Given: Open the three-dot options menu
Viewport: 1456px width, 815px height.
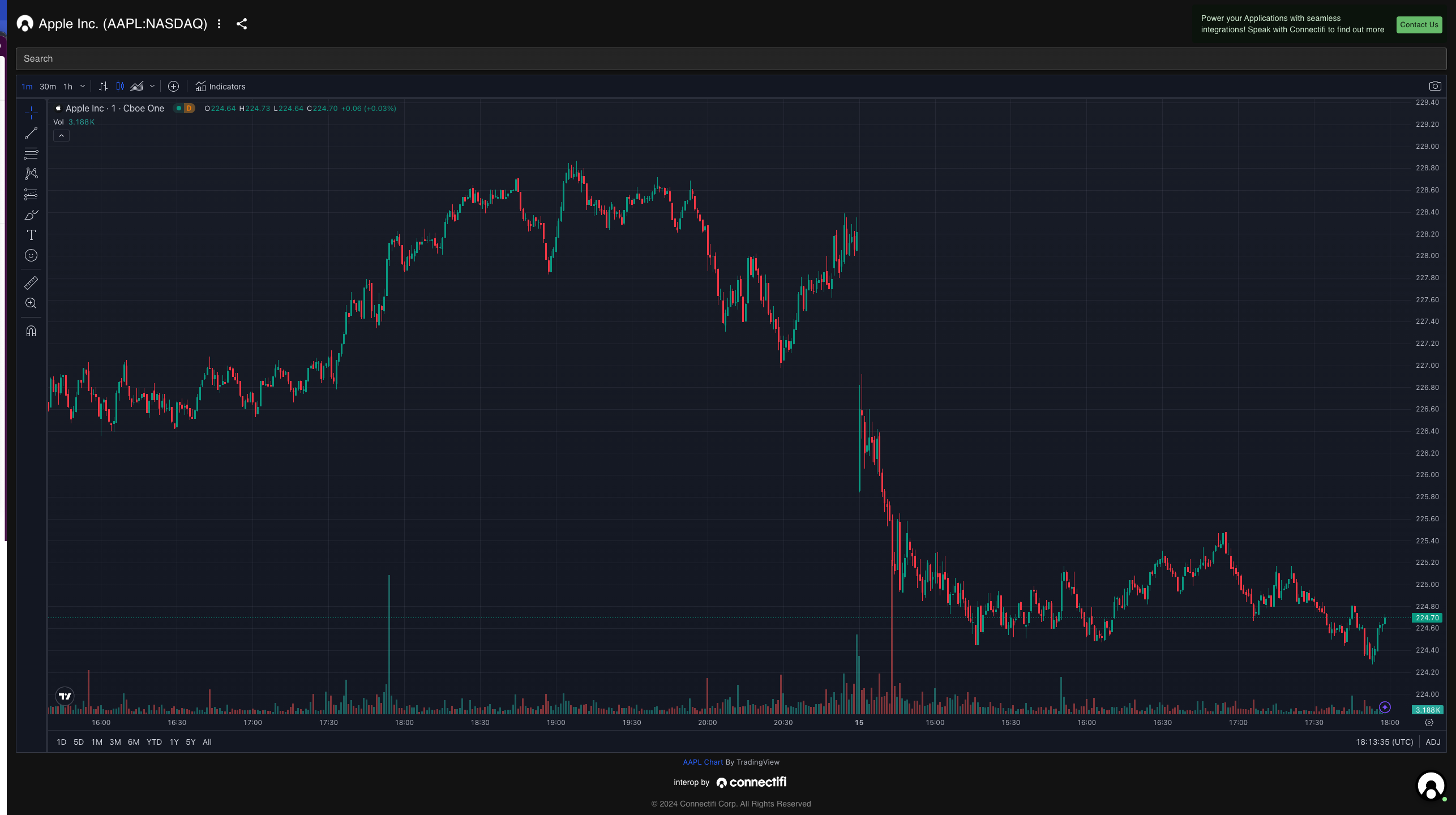Looking at the screenshot, I should pos(219,24).
